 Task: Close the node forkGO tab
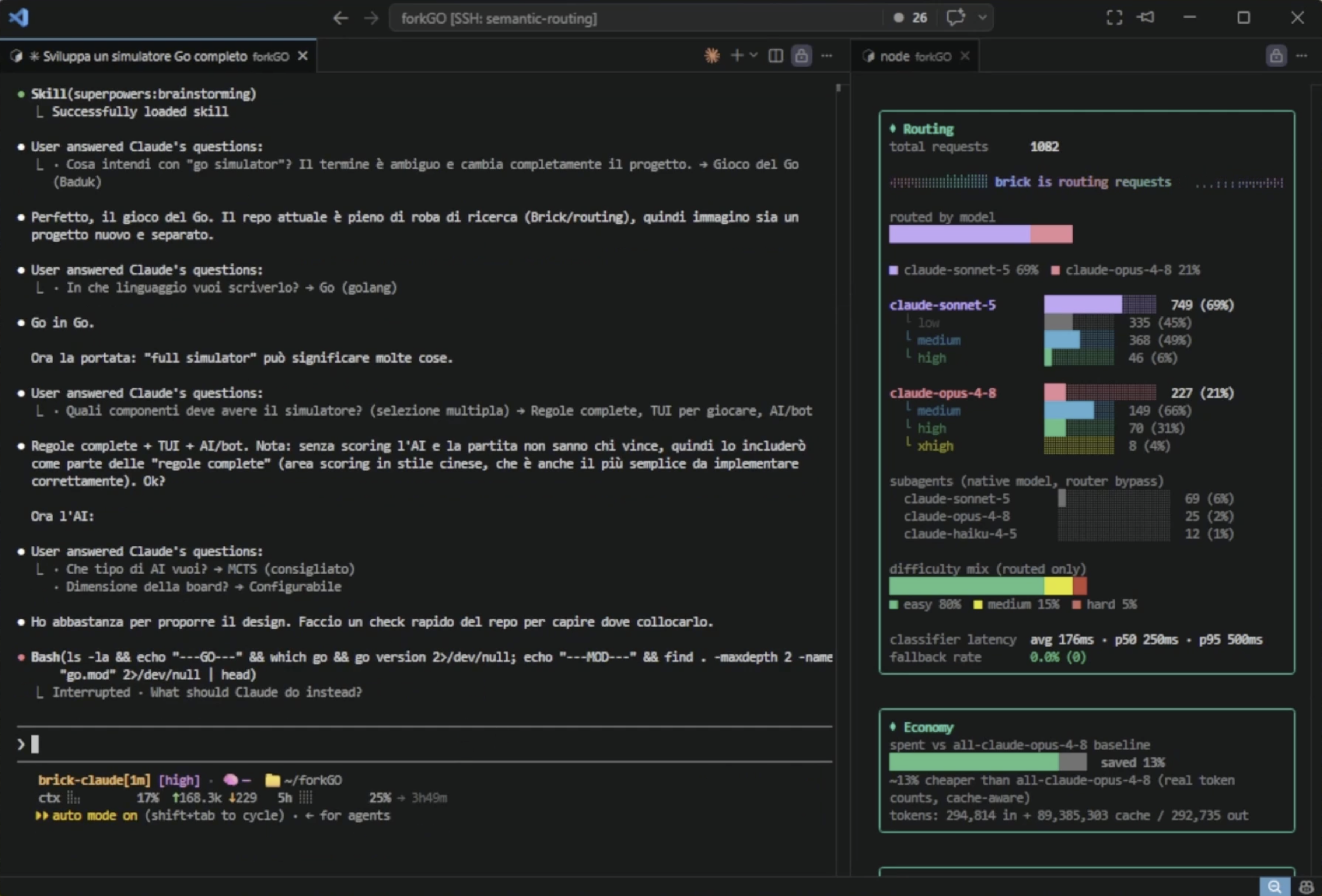pos(965,56)
